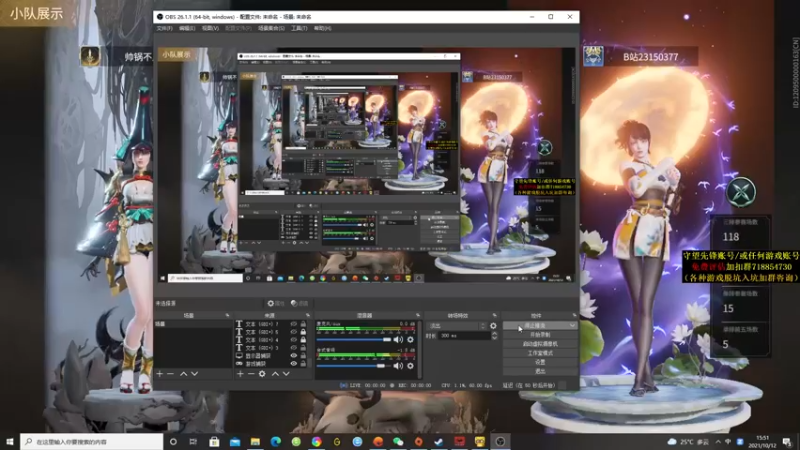
Task: Open Steam from the Windows taskbar
Action: click(x=439, y=442)
